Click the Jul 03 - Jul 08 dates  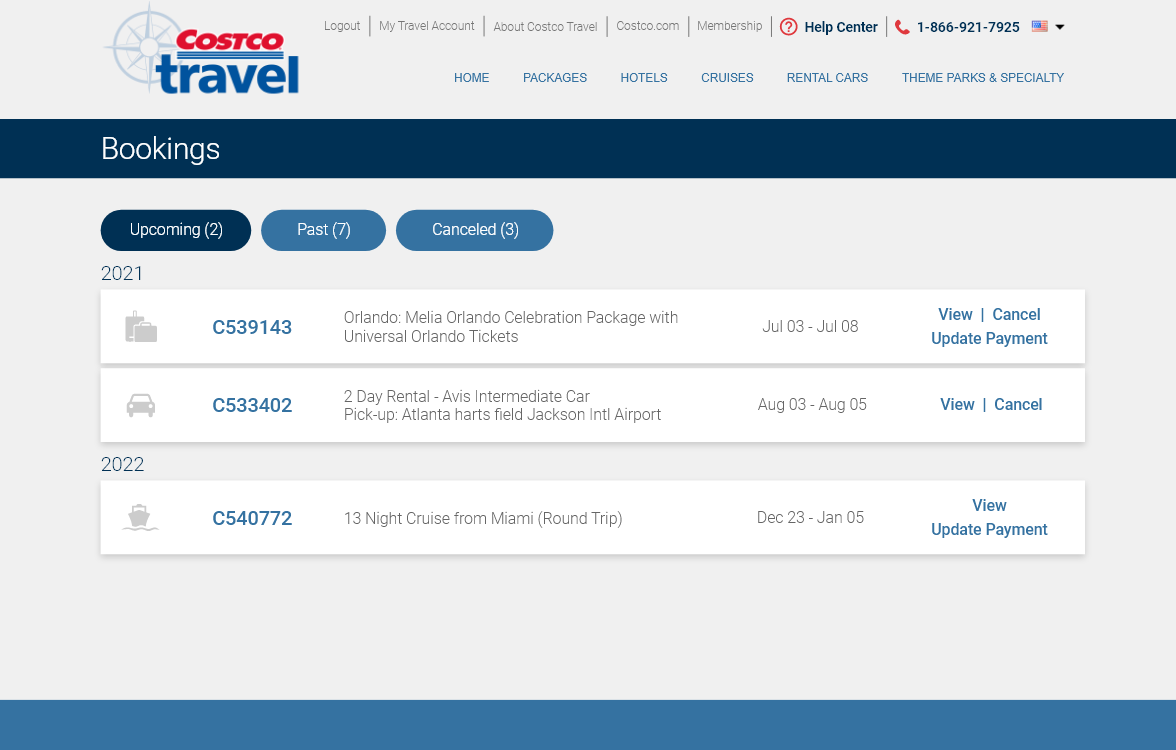click(810, 326)
